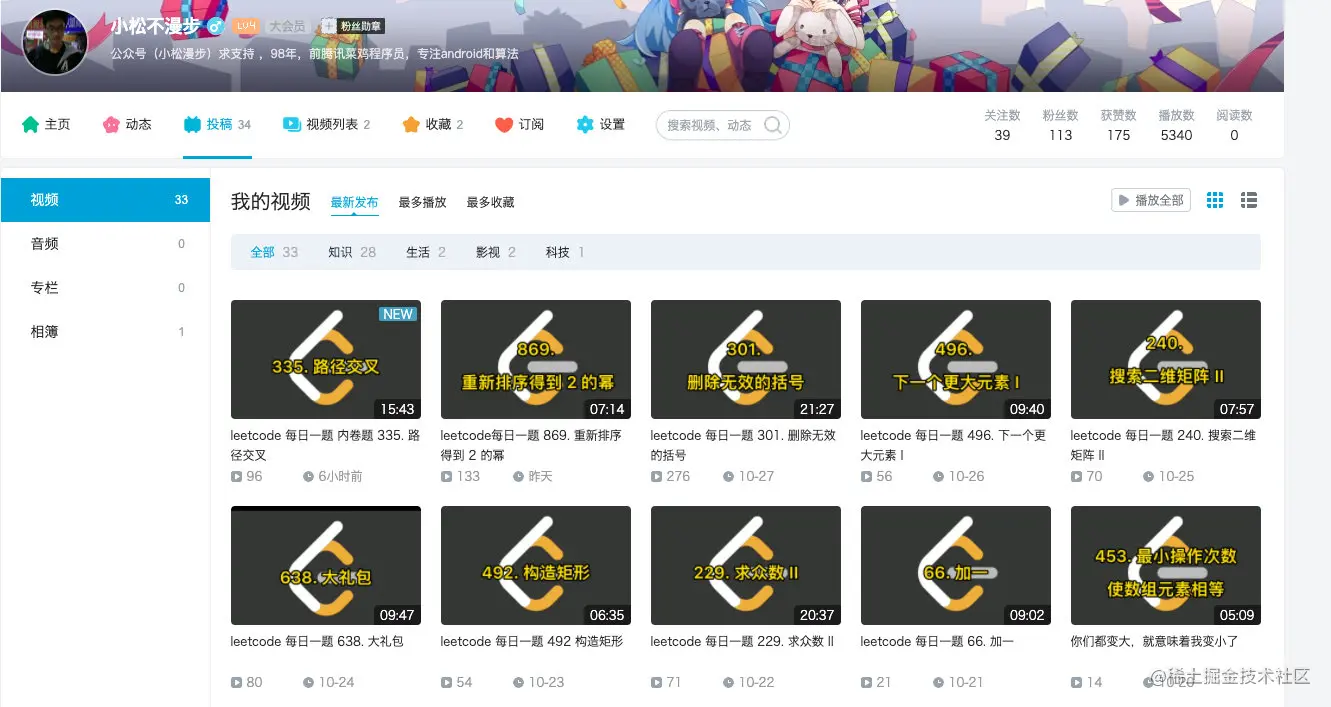
Task: Open the 240. 搜索二维矩阵 II thumbnail
Action: (1166, 359)
